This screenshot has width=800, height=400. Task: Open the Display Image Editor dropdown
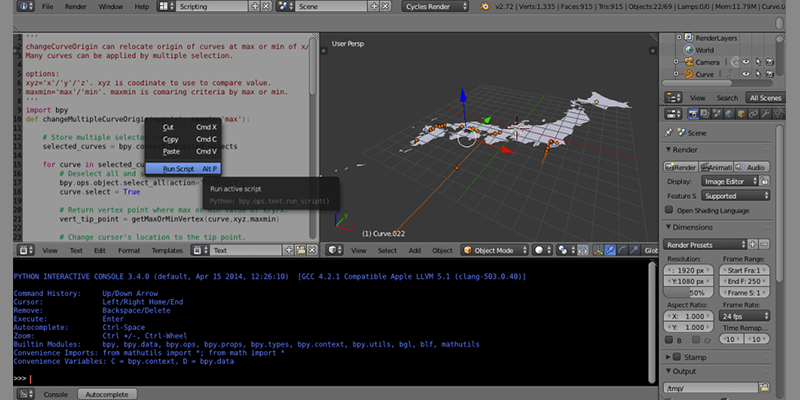tap(729, 181)
